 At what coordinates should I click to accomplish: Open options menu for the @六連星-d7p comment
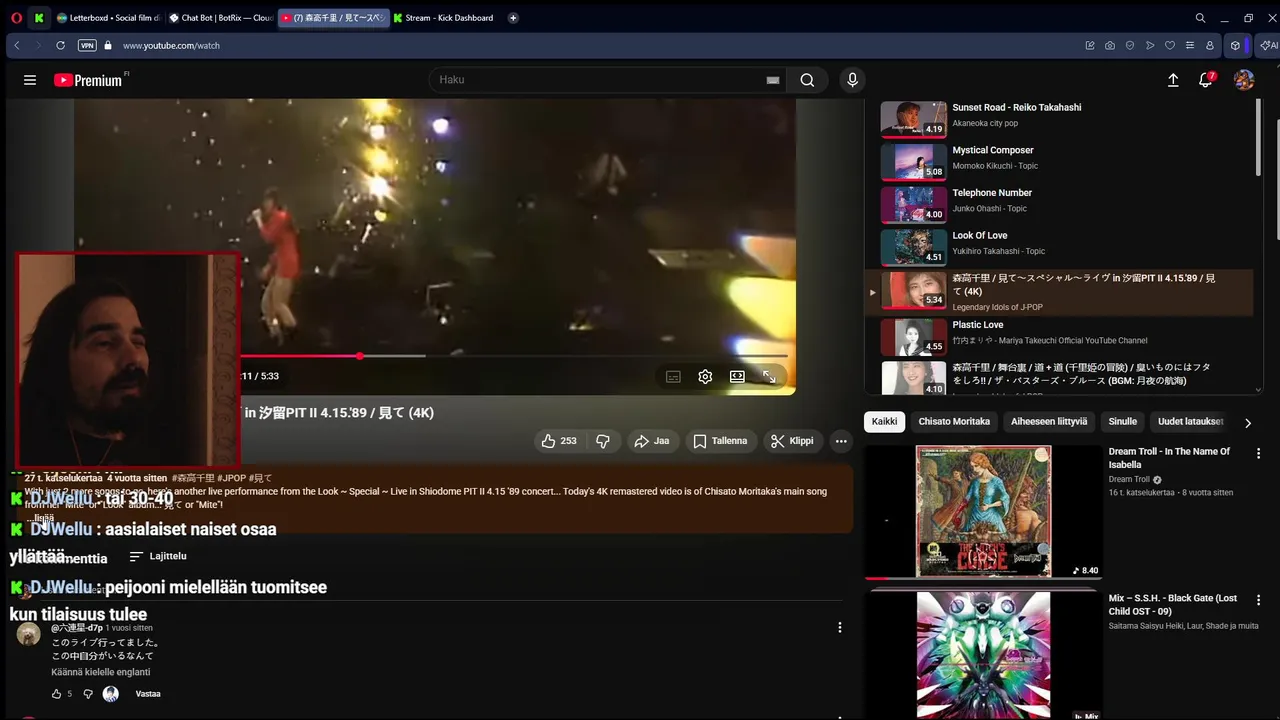(x=840, y=628)
